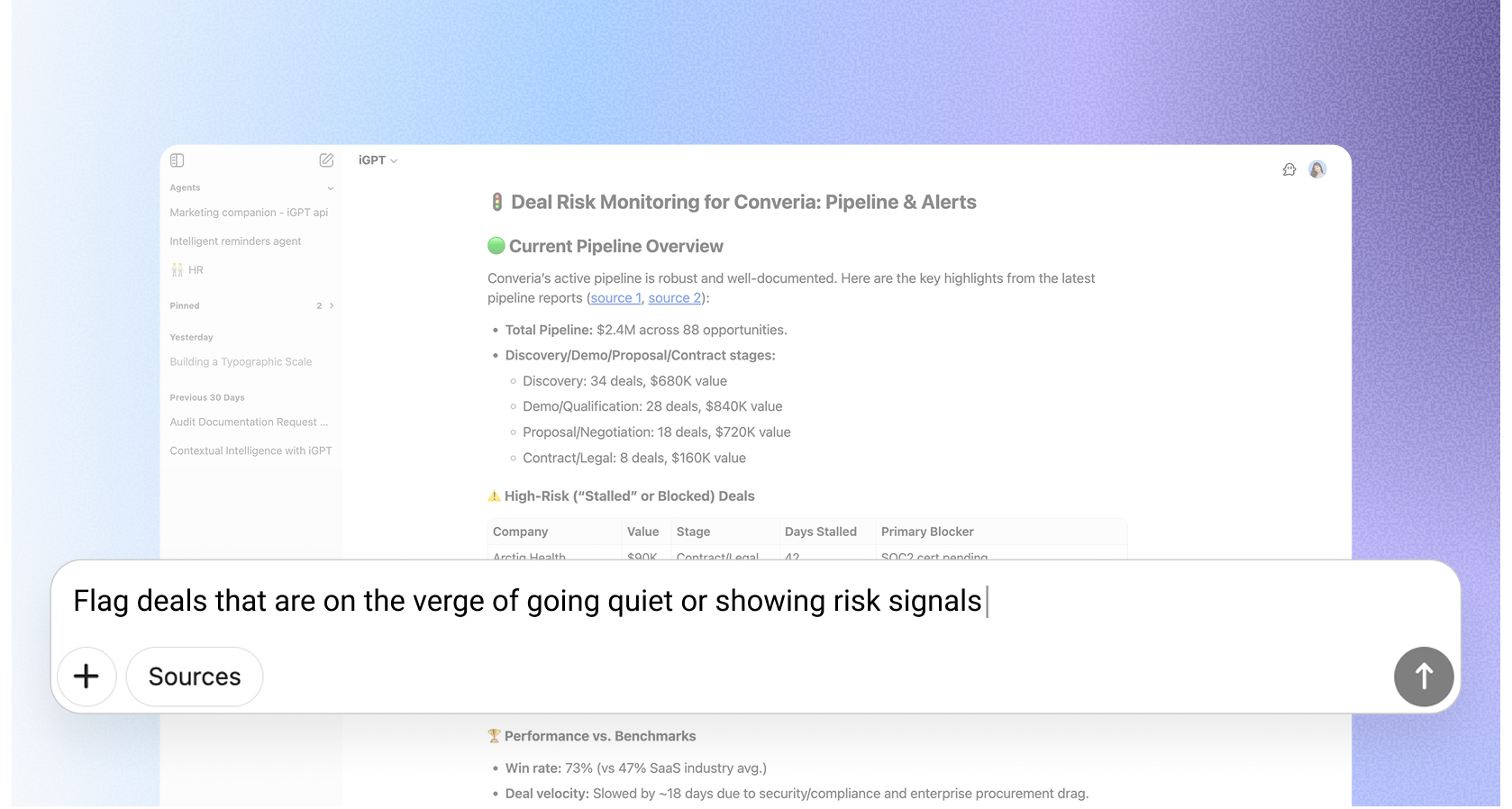
Task: Expand the Pinned section chevron
Action: coord(332,306)
